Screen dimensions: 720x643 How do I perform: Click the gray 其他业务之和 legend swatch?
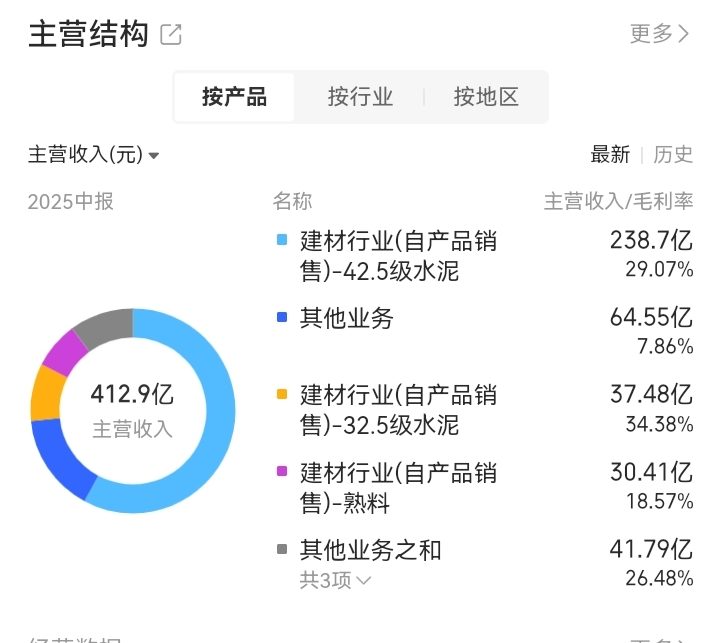(x=282, y=549)
